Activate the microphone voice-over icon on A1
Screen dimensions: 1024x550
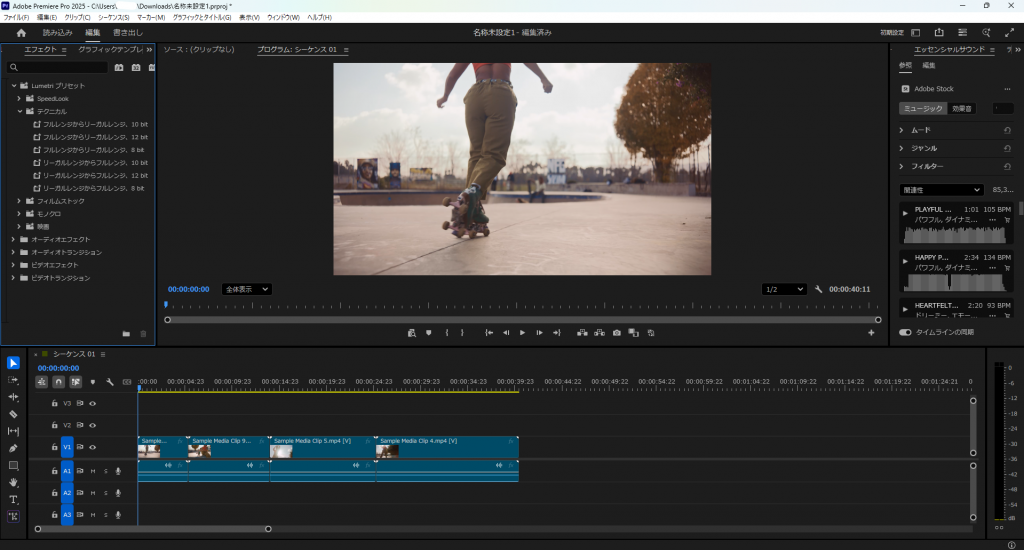click(x=118, y=470)
